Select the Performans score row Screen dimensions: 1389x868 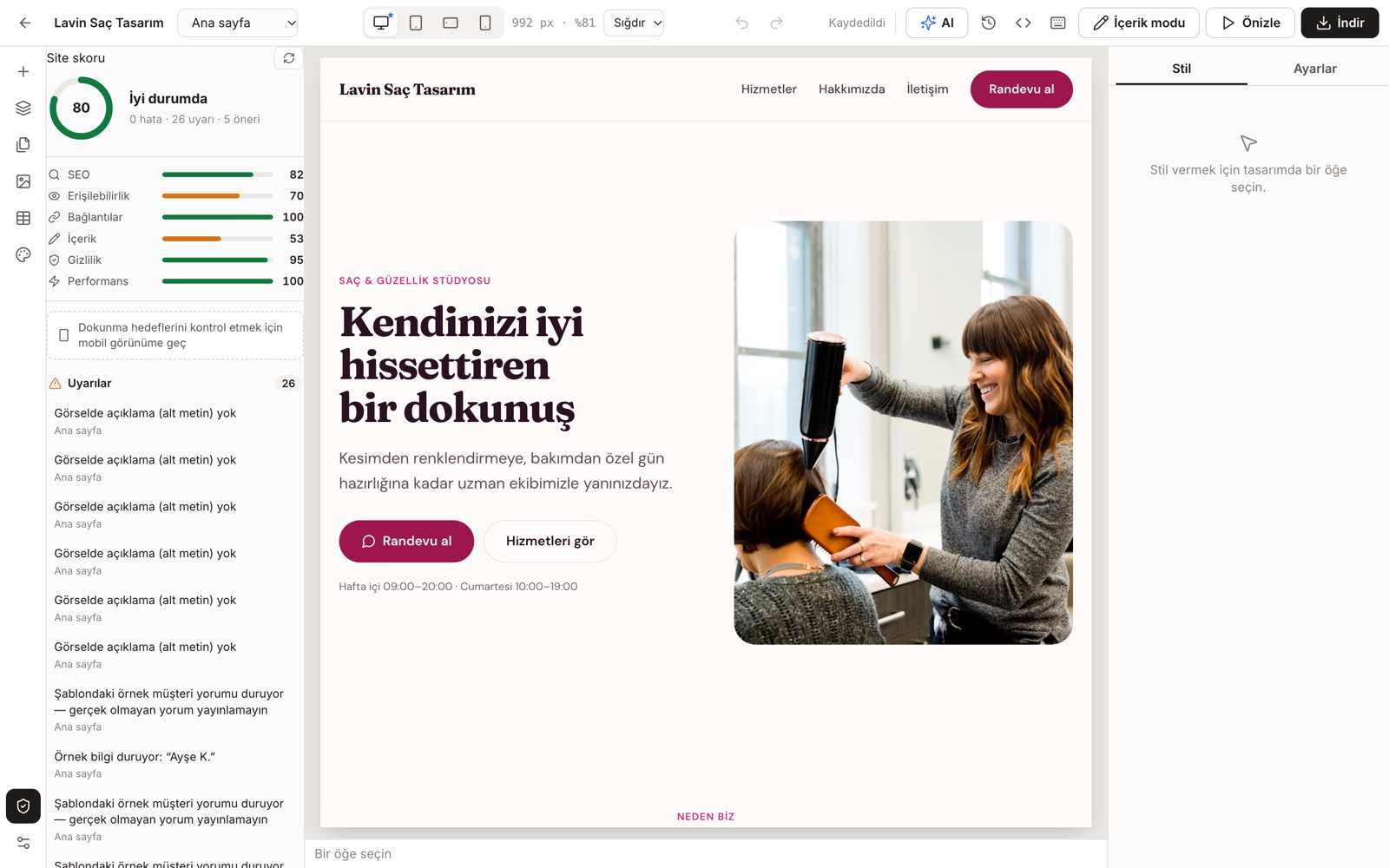175,281
